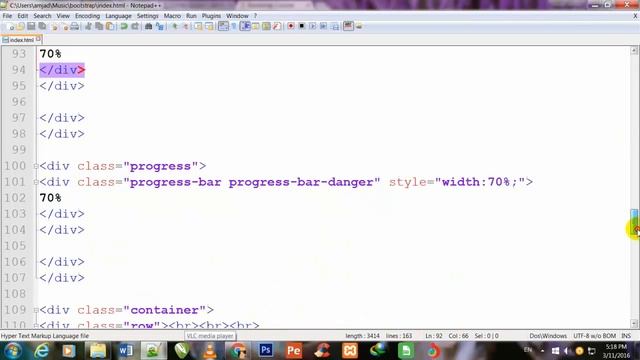Collapse the fold marker on line 100

36,166
